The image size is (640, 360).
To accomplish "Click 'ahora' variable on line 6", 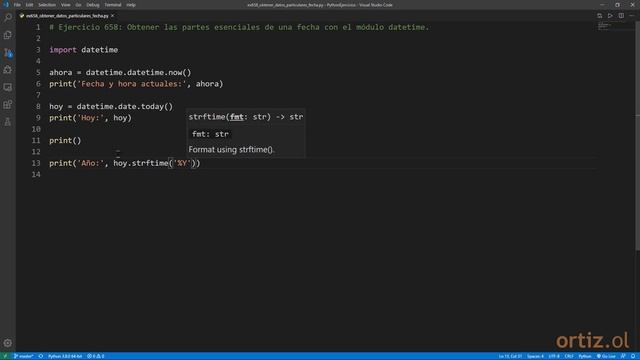I will point(207,84).
